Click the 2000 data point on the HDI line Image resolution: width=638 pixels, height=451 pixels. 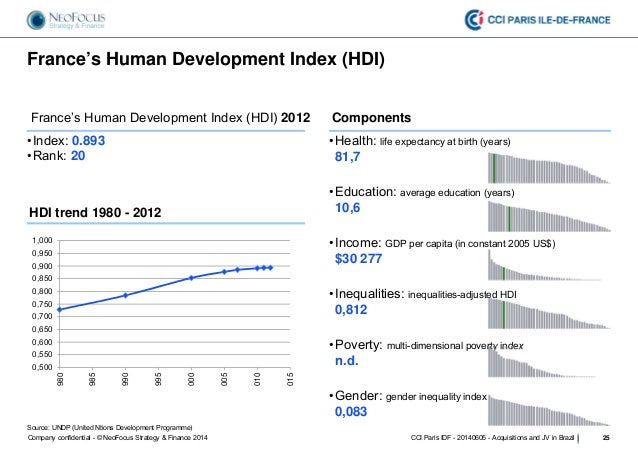[191, 278]
